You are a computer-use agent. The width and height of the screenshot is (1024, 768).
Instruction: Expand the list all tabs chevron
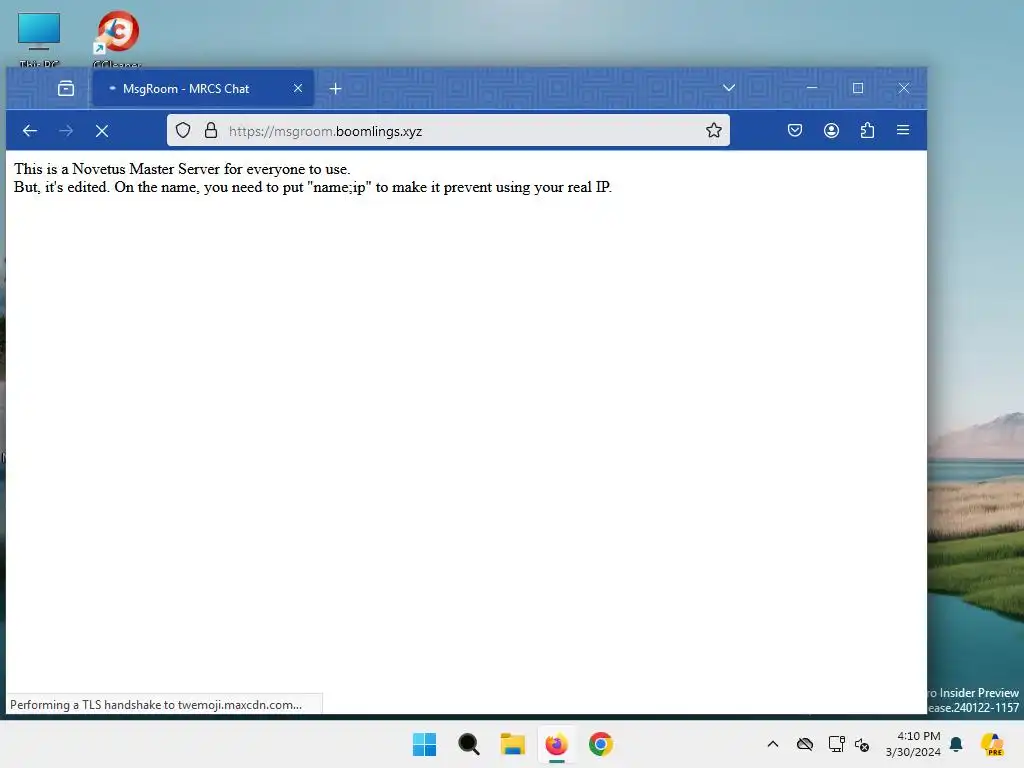coord(729,88)
